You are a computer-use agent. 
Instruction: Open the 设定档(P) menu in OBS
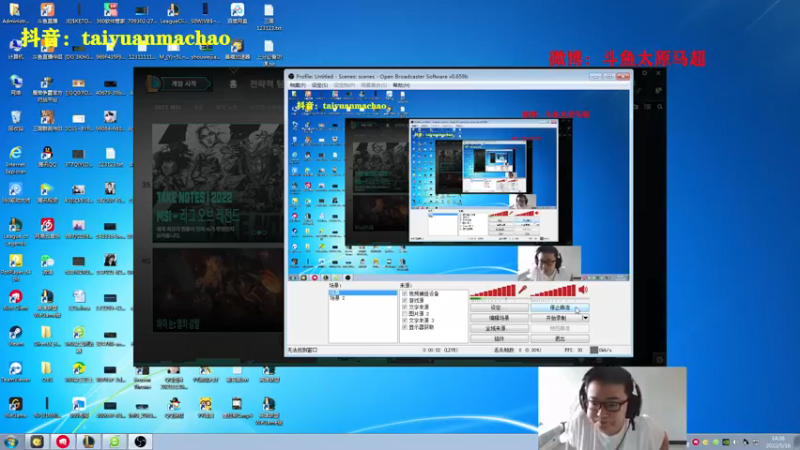(x=344, y=85)
